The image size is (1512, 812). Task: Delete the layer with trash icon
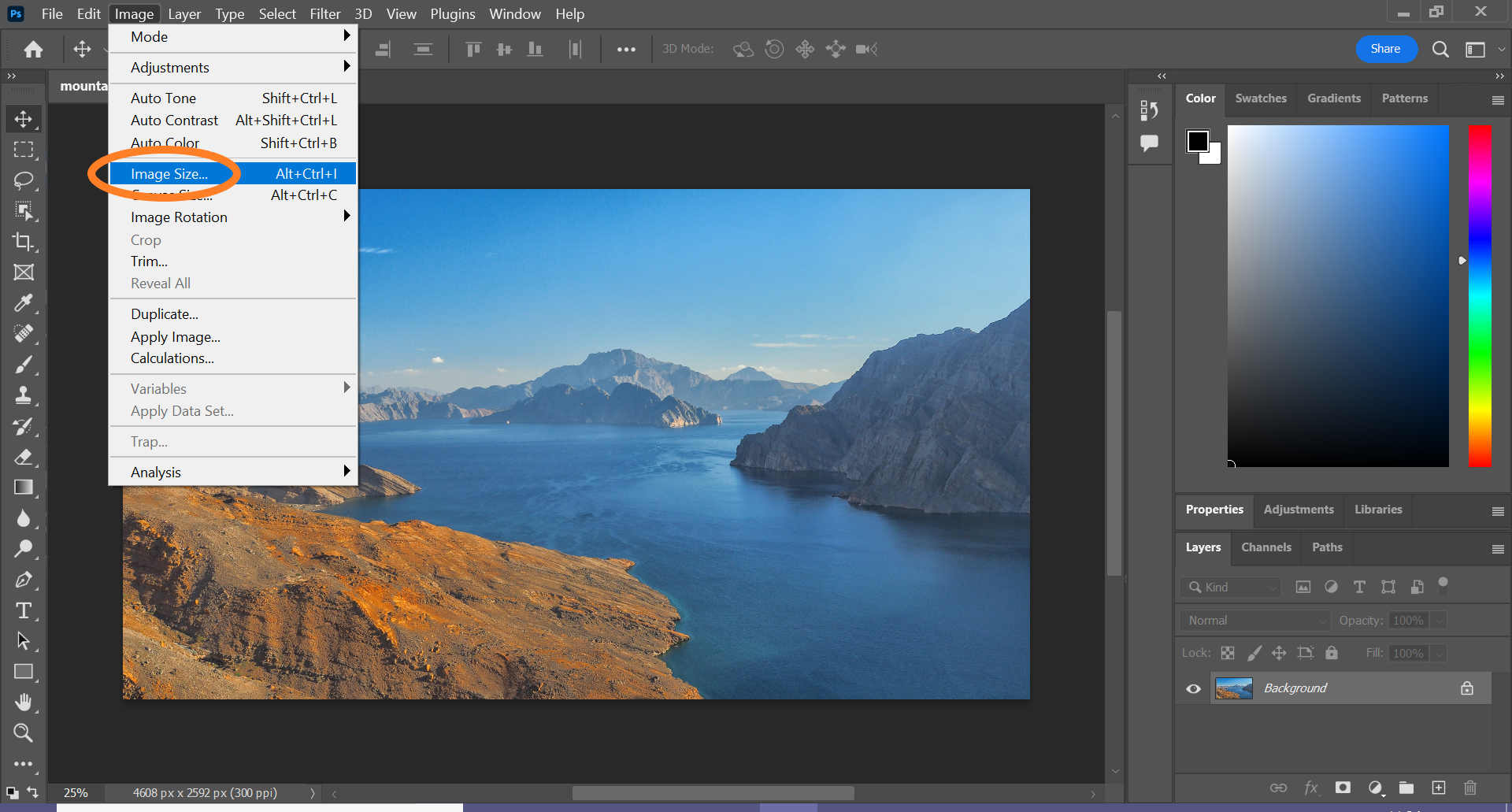click(1470, 788)
